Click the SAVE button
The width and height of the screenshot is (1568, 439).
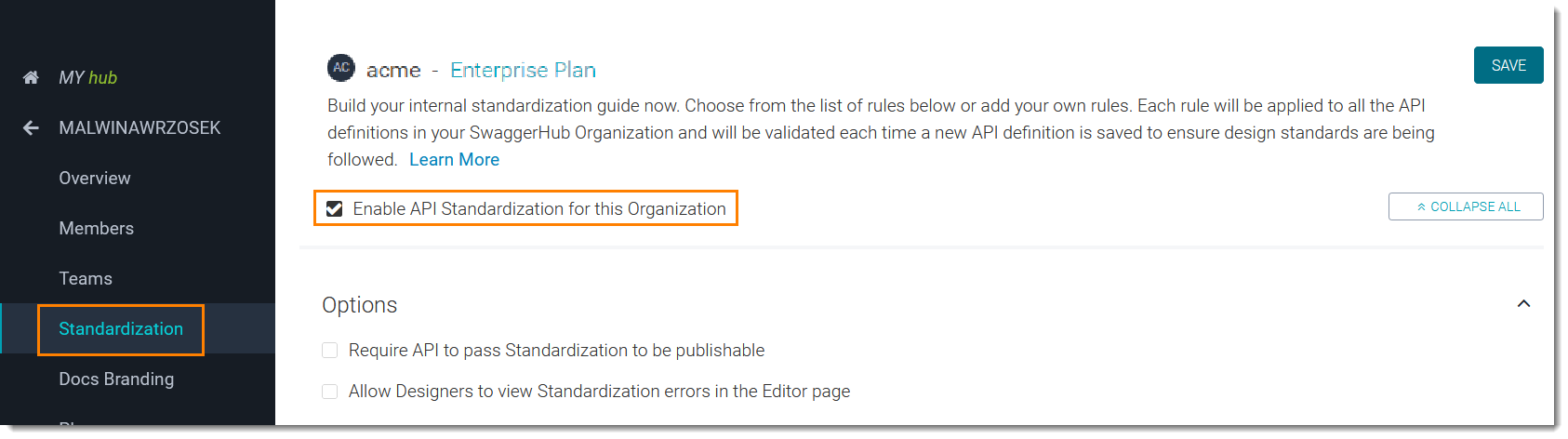tap(1508, 65)
